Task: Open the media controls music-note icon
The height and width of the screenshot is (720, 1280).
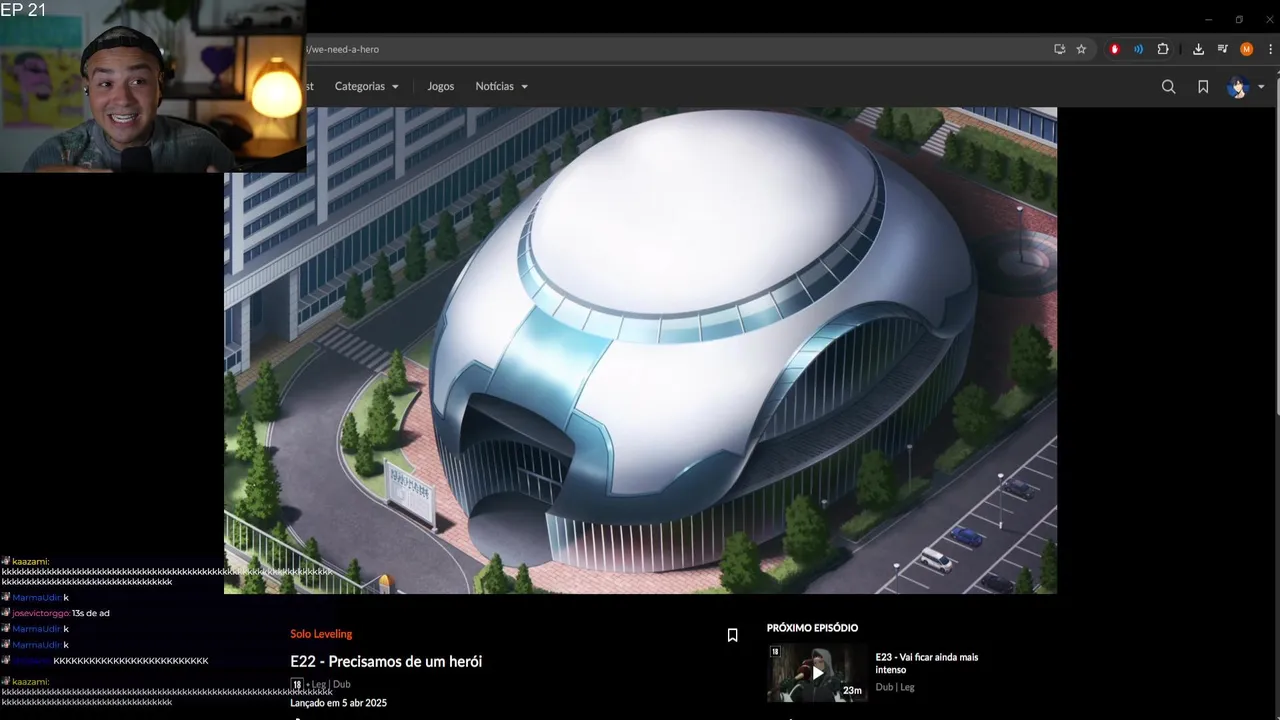Action: coord(1222,49)
